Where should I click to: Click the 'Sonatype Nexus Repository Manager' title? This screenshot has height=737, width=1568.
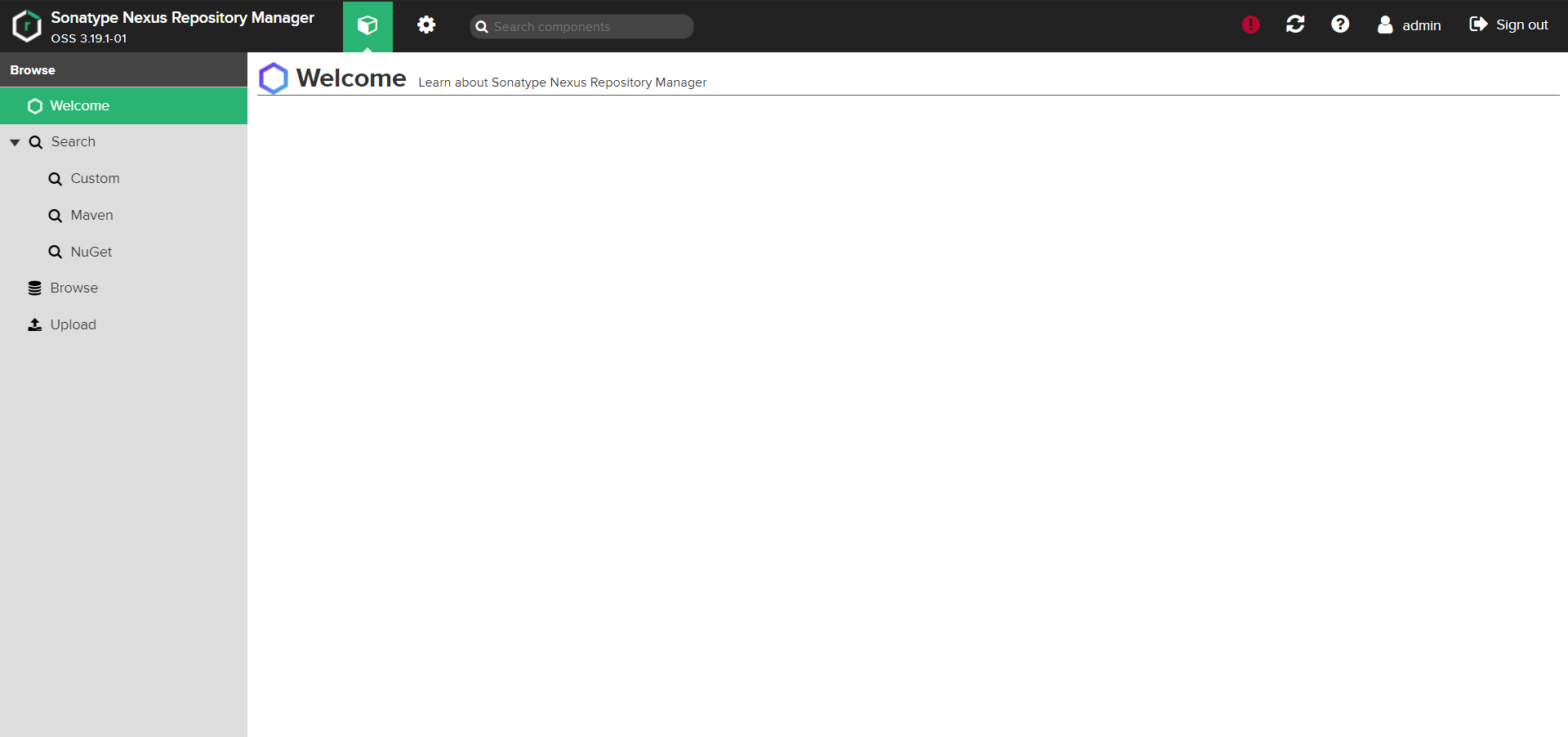coord(182,17)
